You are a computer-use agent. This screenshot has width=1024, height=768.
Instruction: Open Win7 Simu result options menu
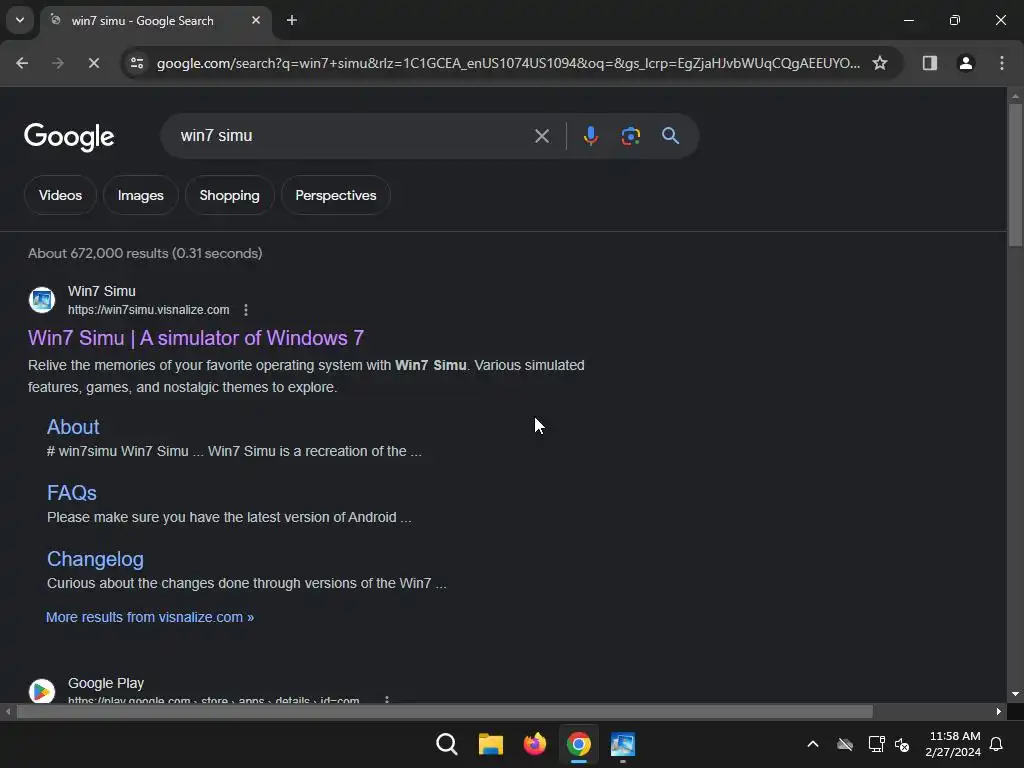(x=246, y=310)
